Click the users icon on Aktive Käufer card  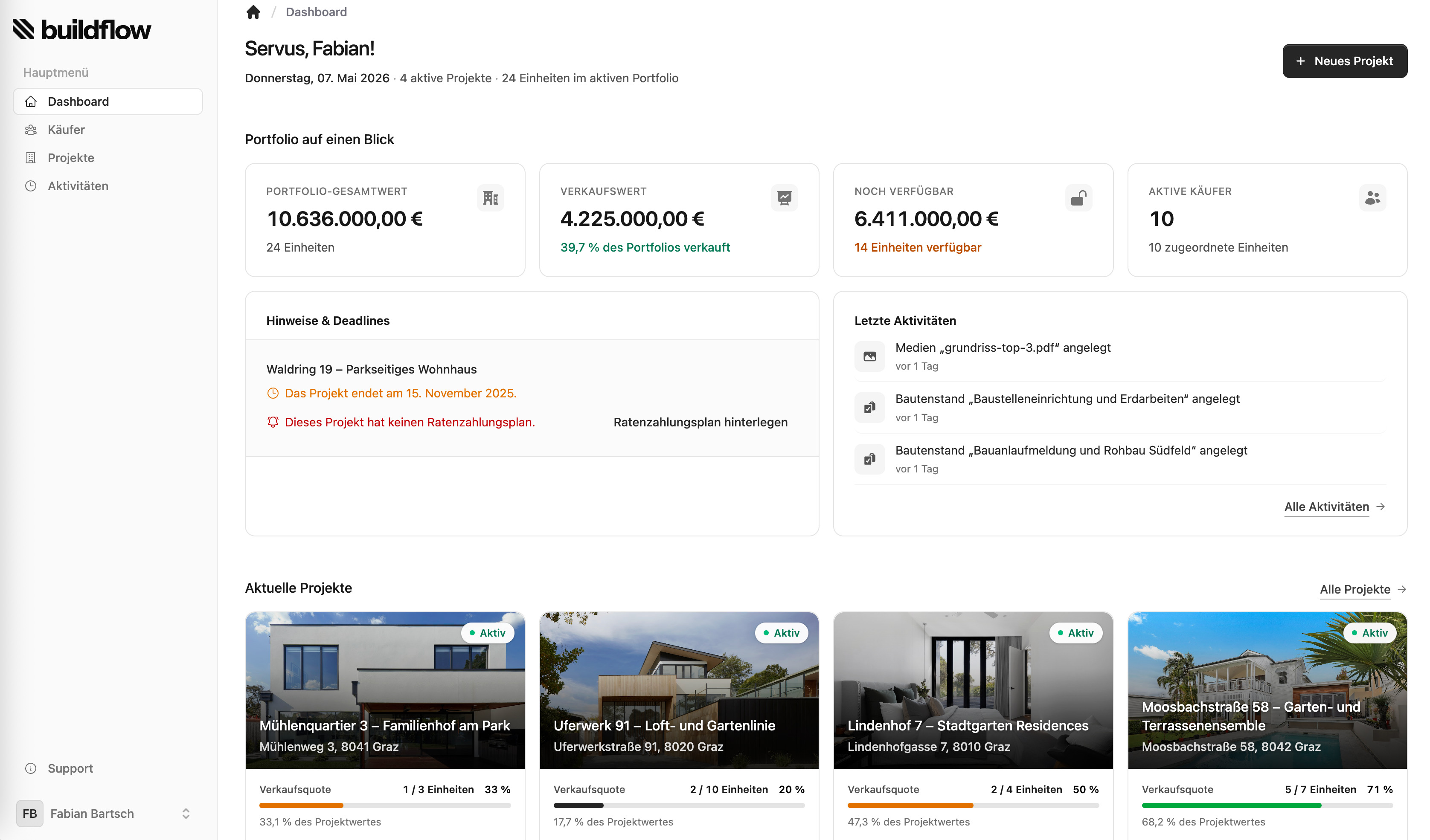(x=1373, y=198)
